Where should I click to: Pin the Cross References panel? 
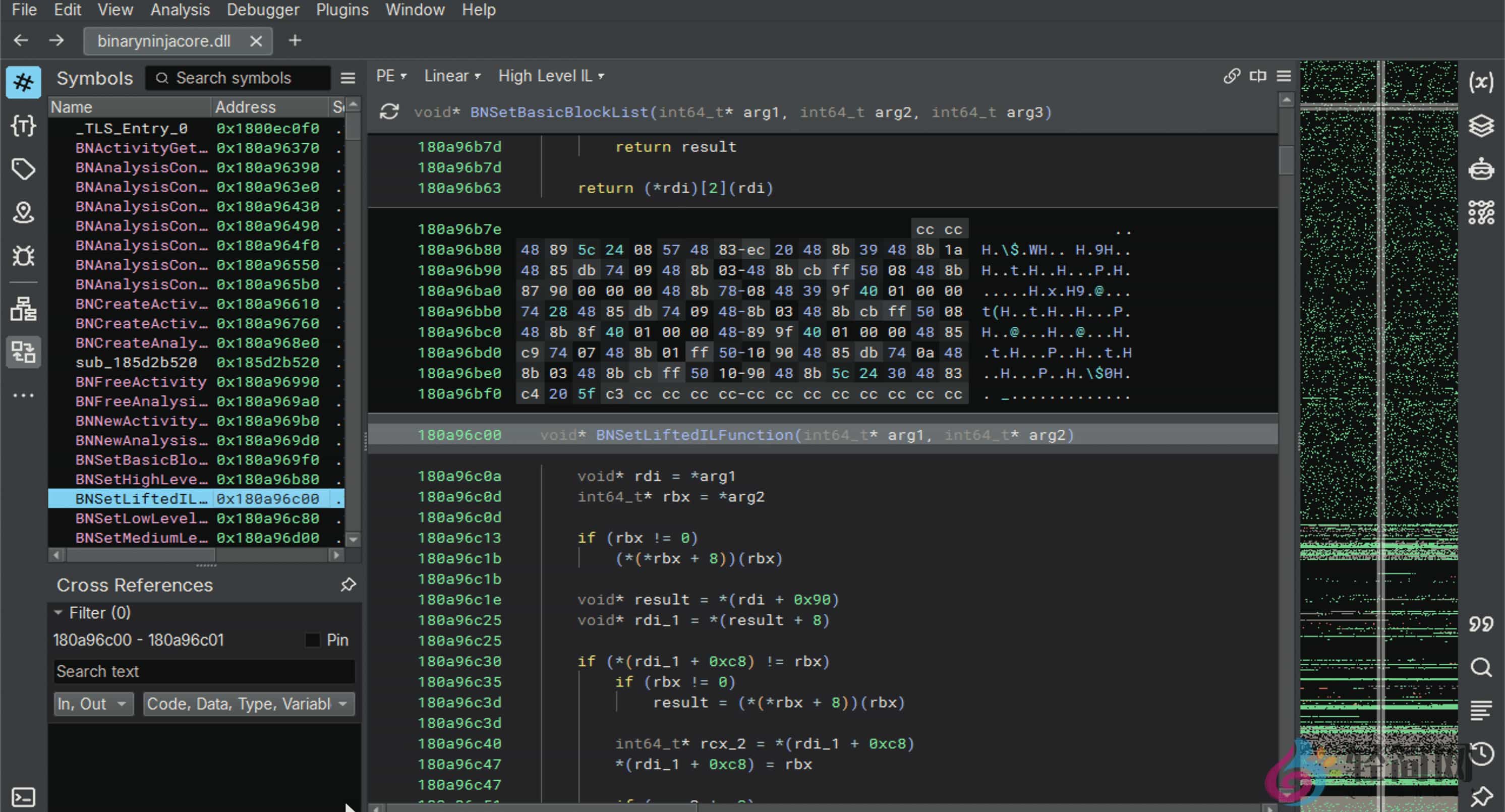click(348, 585)
